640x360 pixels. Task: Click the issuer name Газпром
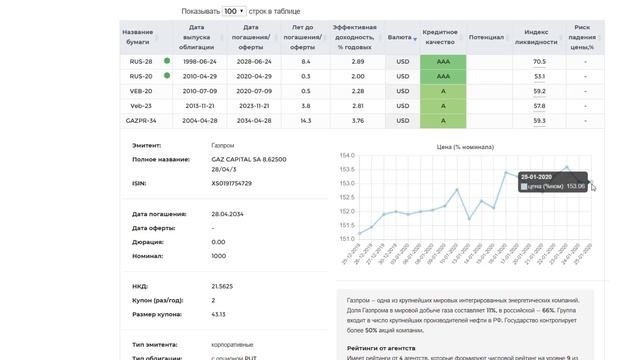[222, 145]
